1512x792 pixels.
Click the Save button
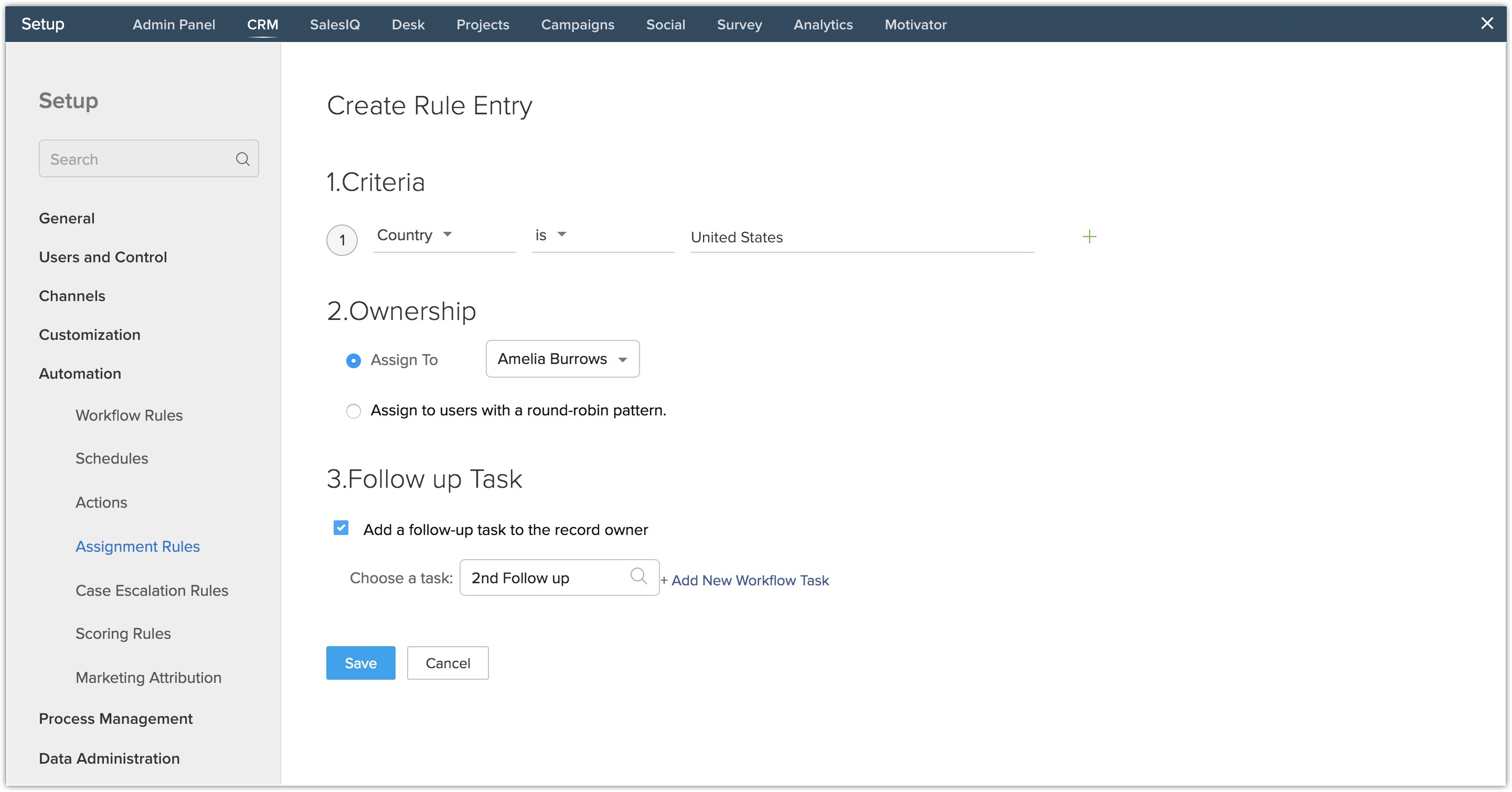point(360,663)
